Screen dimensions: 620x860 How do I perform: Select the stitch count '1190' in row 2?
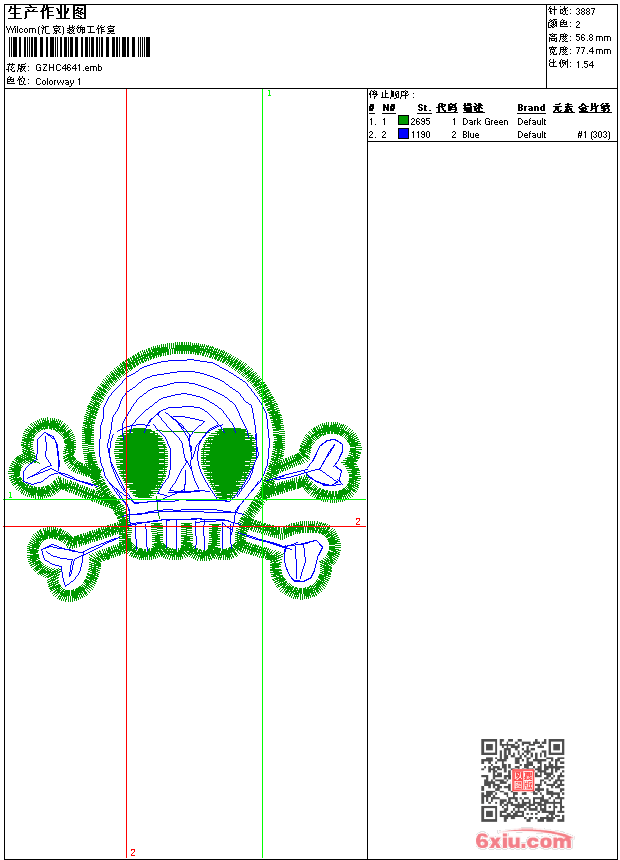420,135
